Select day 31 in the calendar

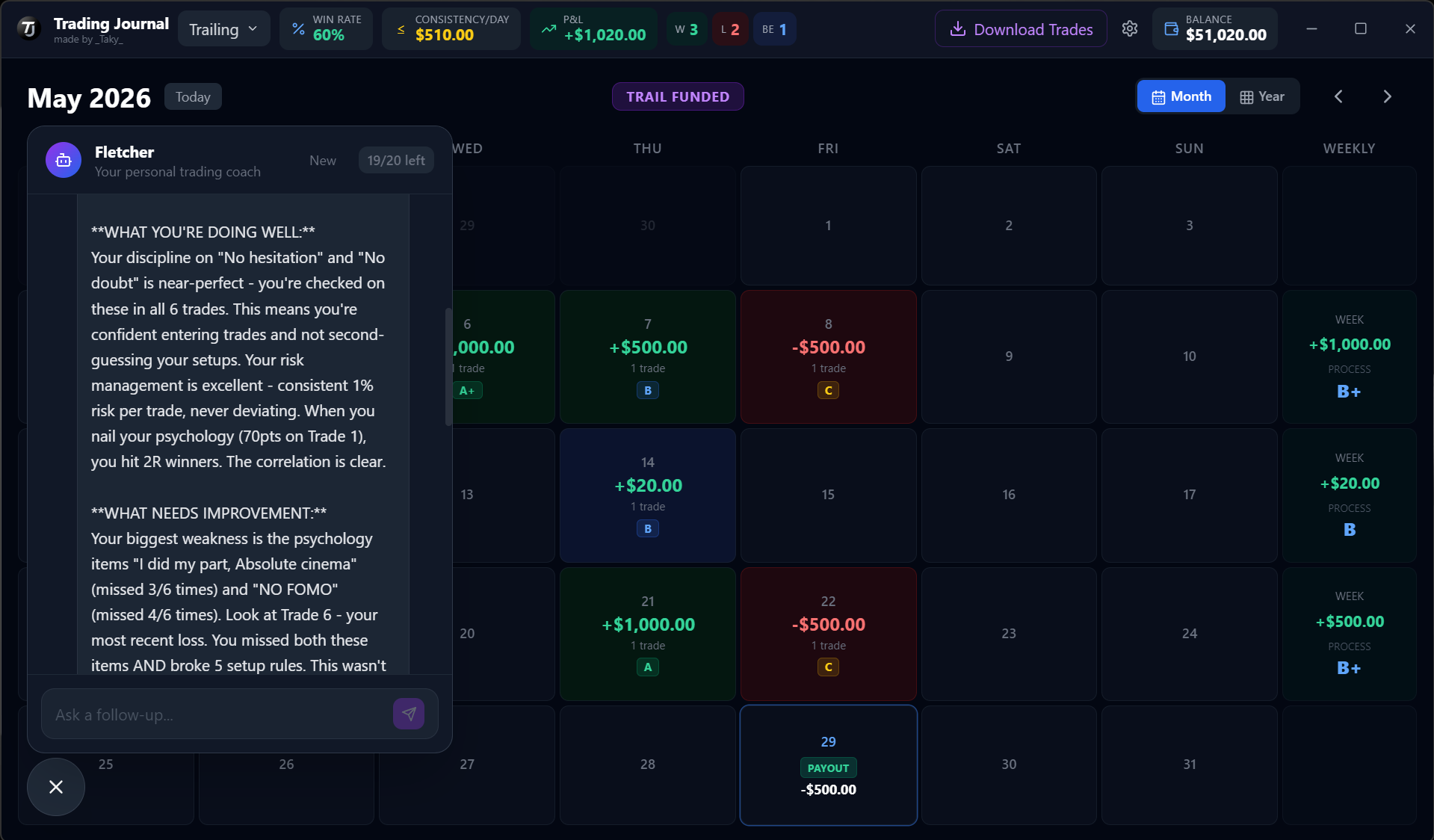1189,765
